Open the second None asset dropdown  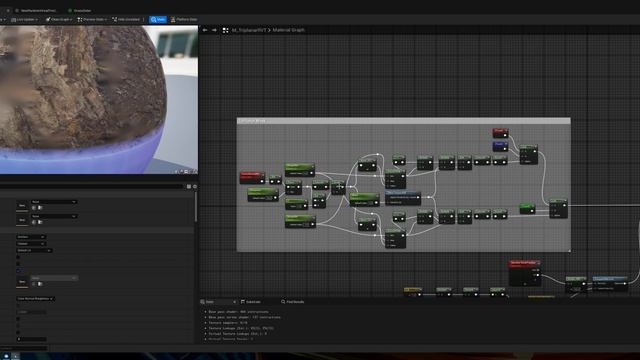[x=54, y=216]
